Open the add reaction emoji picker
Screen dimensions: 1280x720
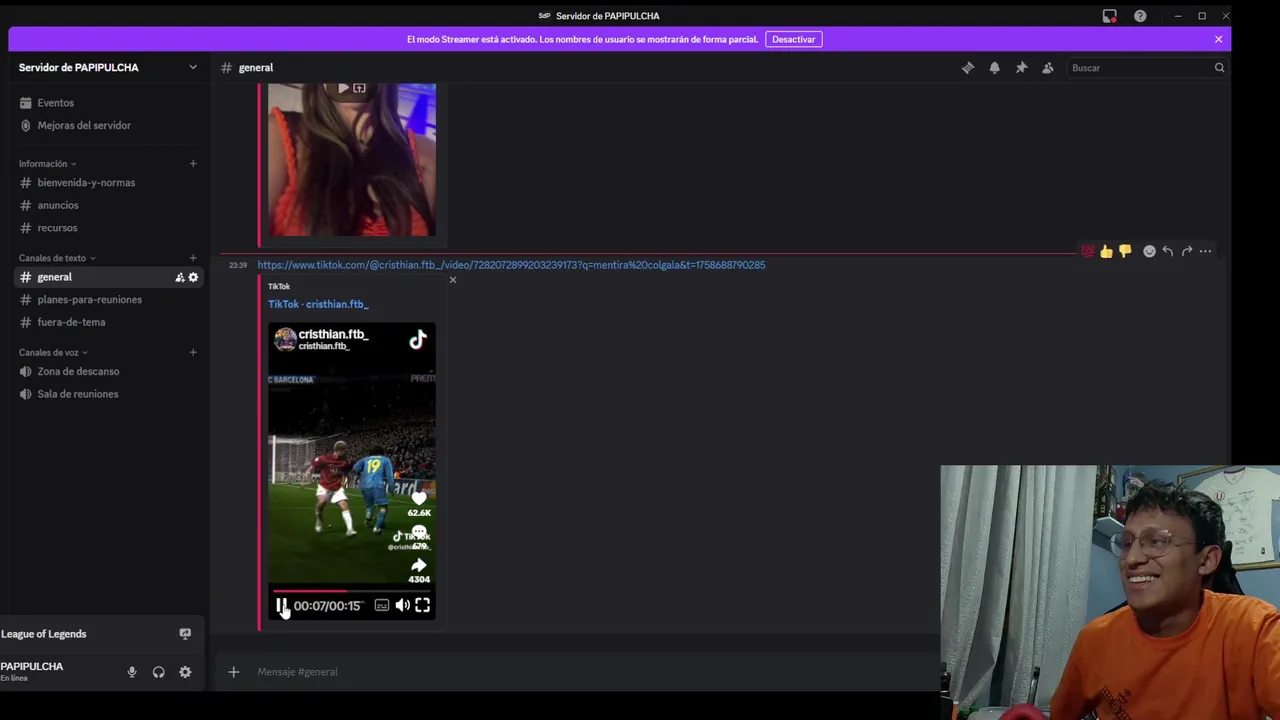click(1149, 252)
